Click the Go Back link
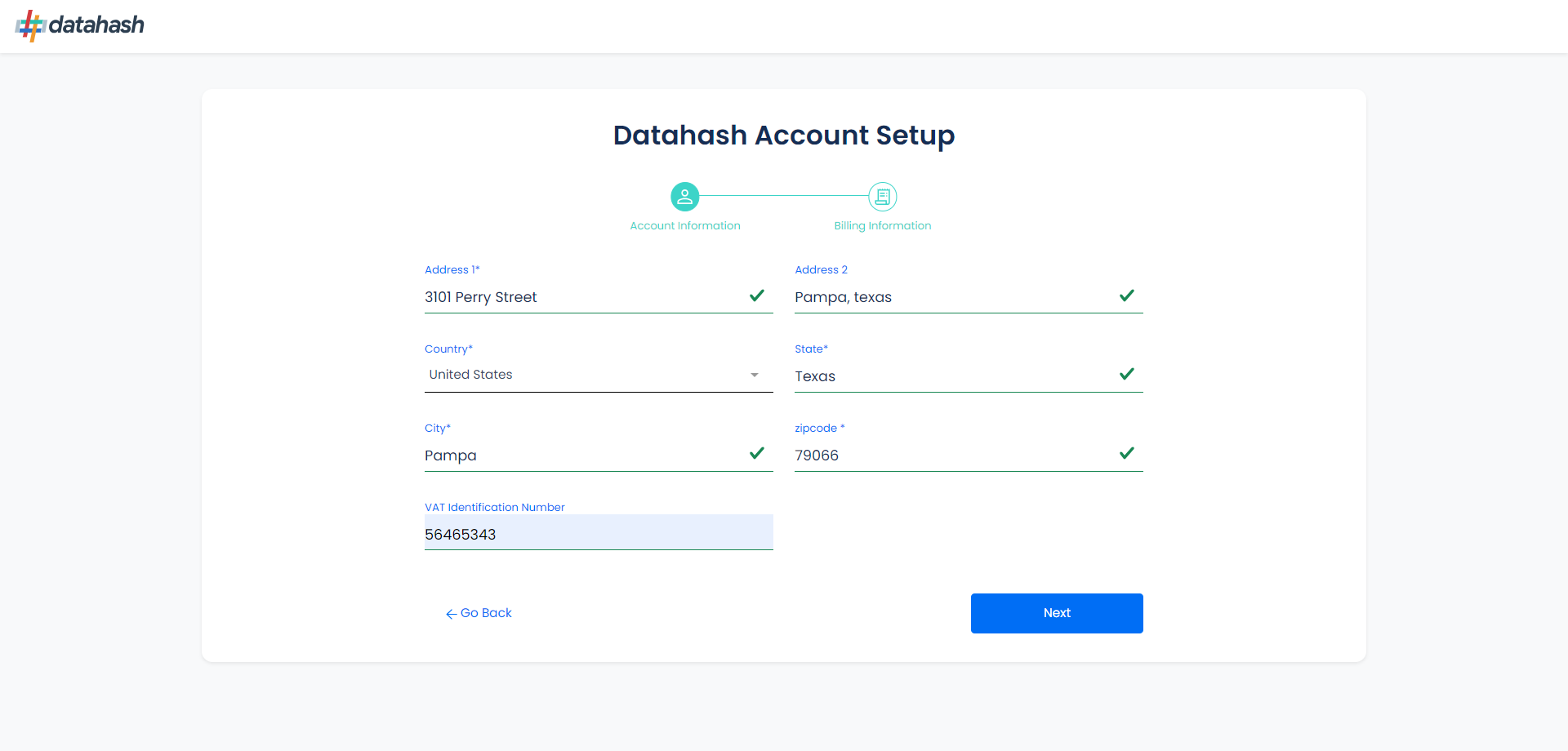 pyautogui.click(x=479, y=613)
